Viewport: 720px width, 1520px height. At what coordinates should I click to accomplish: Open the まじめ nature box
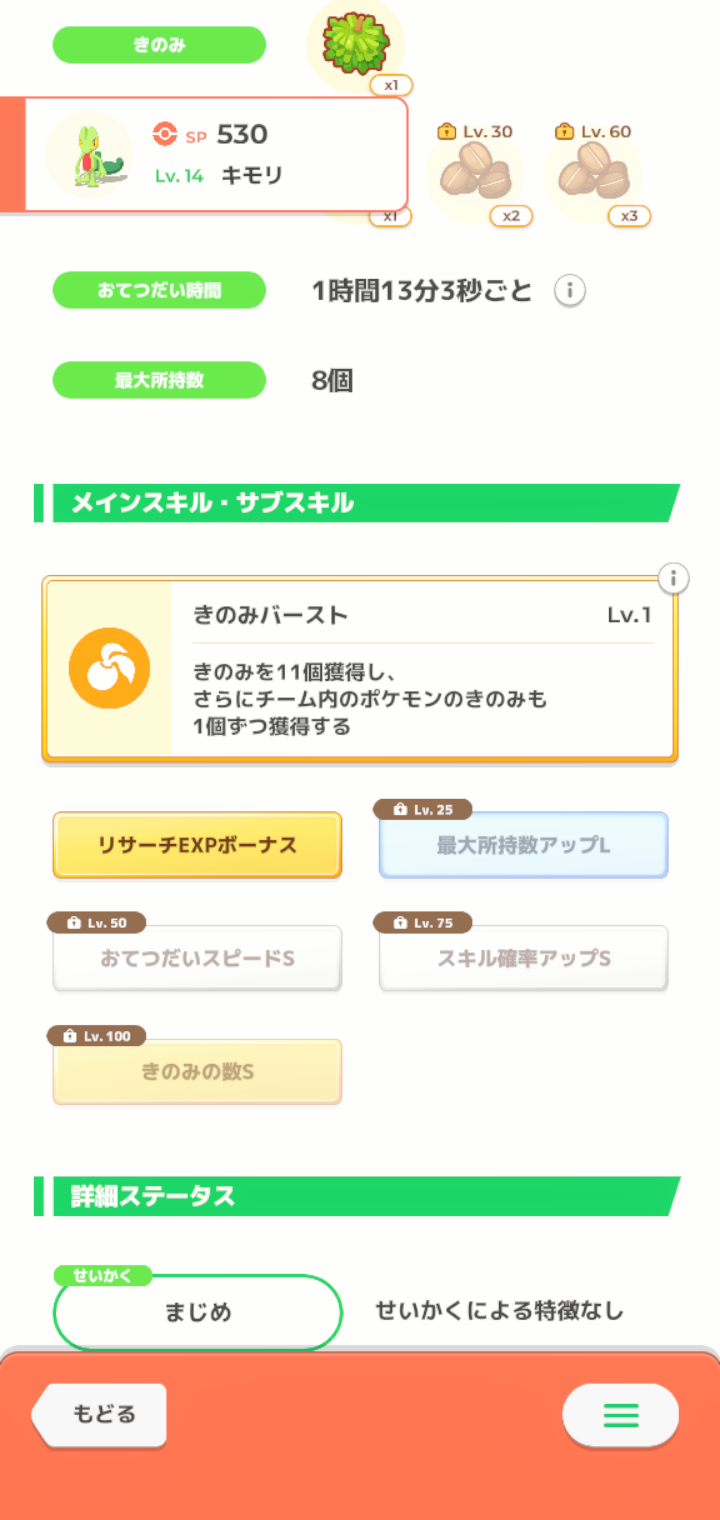point(197,1312)
